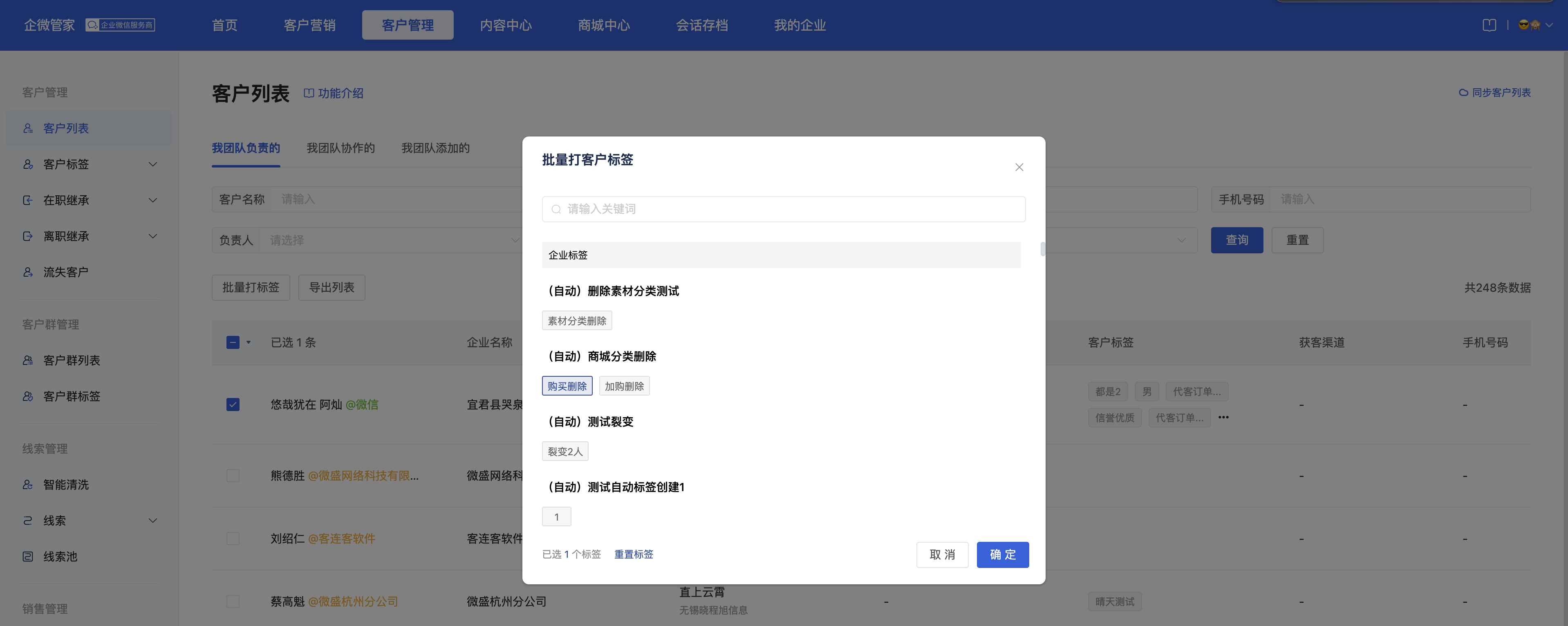
Task: Expand the 离职继承 sidebar submenu
Action: click(153, 236)
